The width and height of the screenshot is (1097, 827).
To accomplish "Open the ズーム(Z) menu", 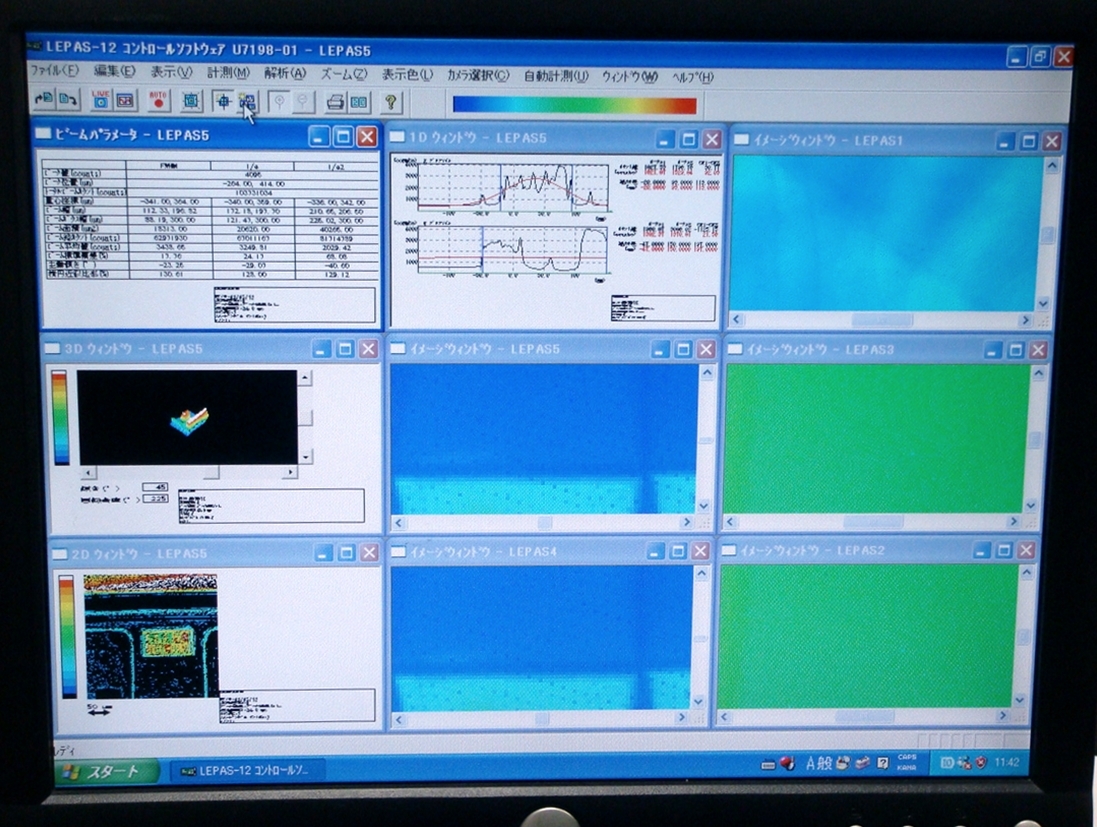I will 344,73.
